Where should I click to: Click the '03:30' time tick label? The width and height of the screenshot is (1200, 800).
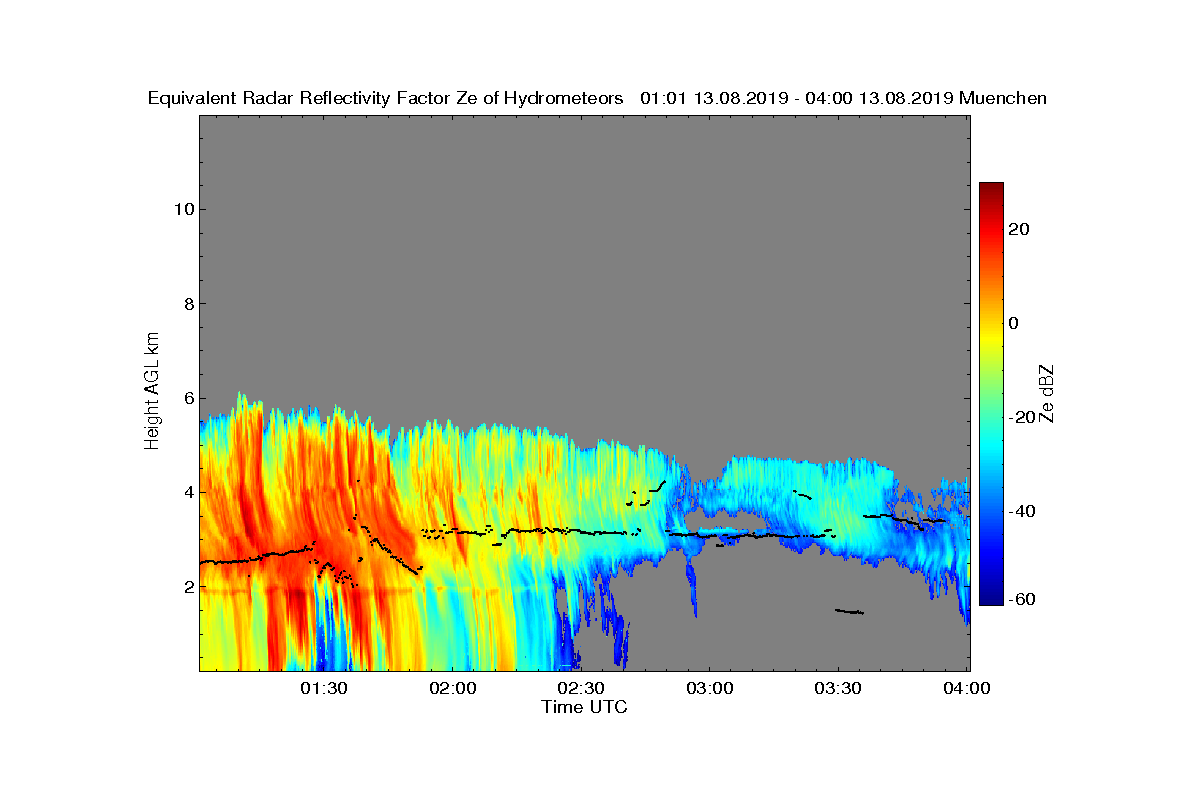(x=839, y=689)
